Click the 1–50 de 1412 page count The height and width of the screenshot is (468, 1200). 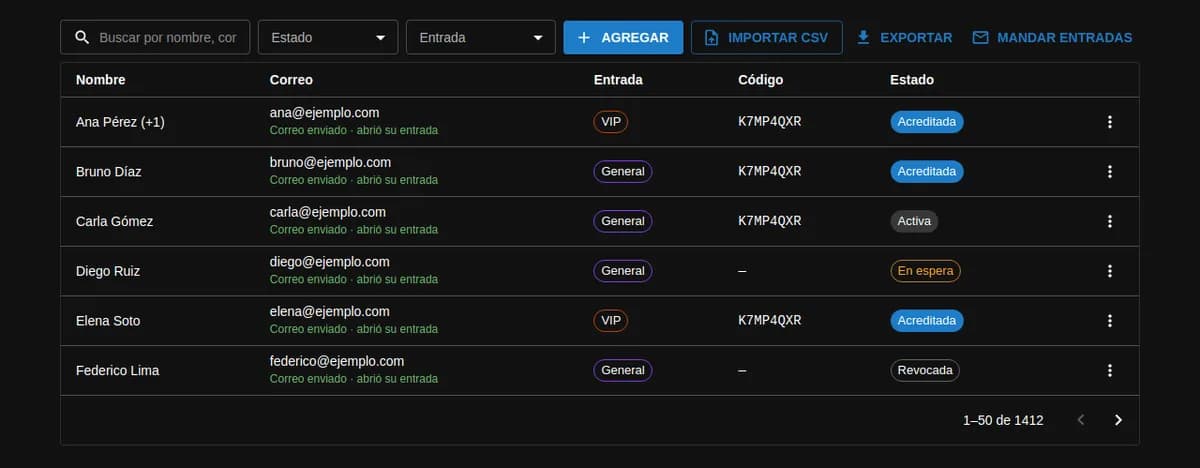1003,420
